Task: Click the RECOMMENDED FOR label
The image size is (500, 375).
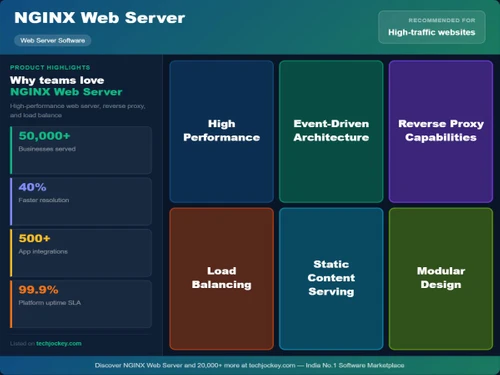Action: [x=442, y=20]
